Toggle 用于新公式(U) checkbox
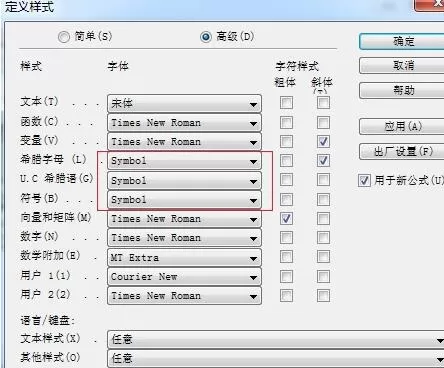Viewport: 444px width, 368px height. tap(364, 180)
